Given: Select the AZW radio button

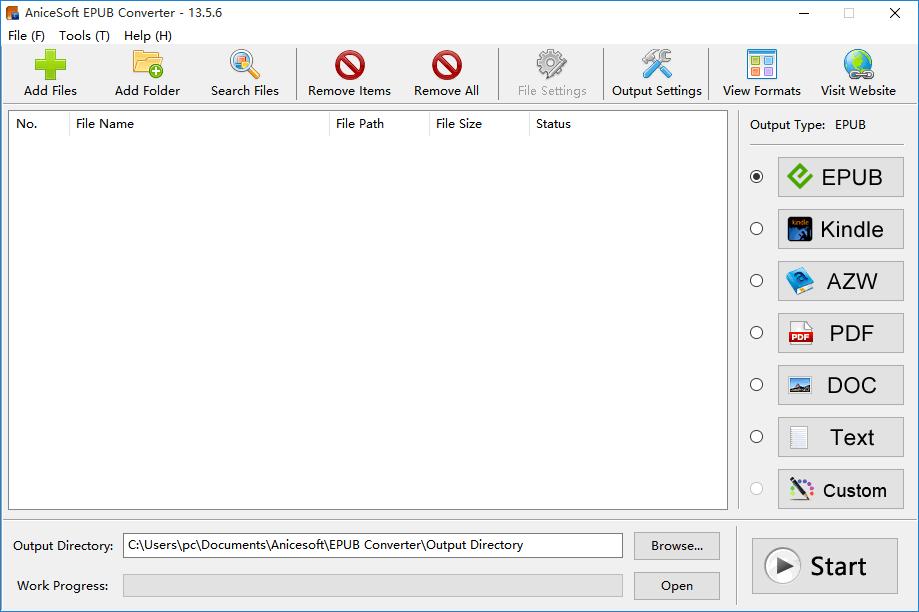Looking at the screenshot, I should click(757, 281).
